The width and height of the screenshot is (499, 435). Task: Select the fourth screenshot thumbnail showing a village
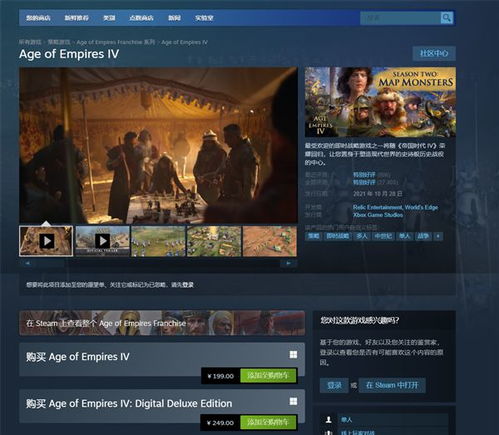click(x=214, y=241)
